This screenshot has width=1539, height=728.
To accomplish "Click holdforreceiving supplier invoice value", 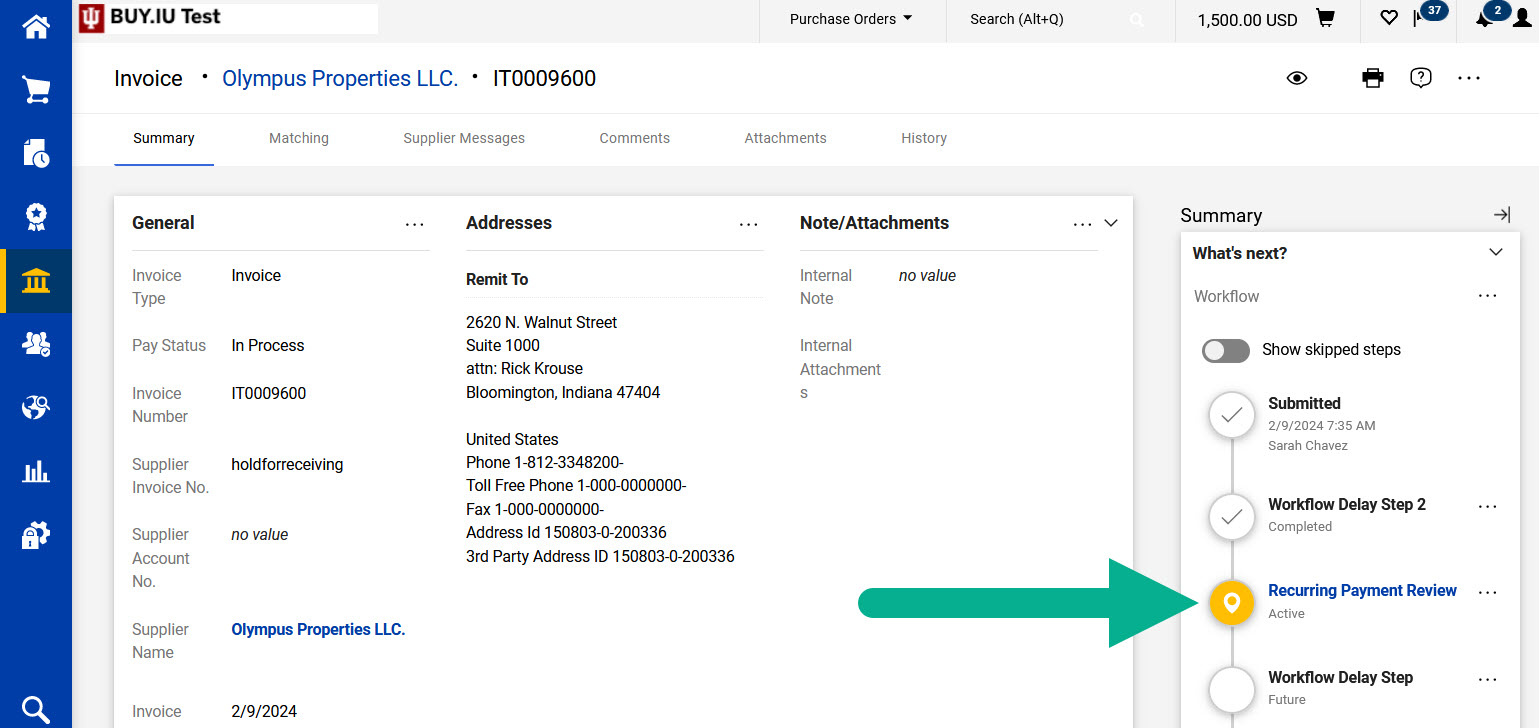I will coord(287,465).
